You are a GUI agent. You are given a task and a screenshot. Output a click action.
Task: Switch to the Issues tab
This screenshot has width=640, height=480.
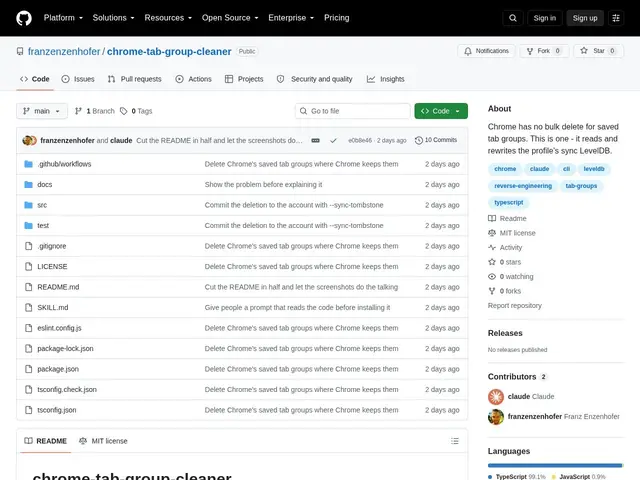tap(78, 79)
